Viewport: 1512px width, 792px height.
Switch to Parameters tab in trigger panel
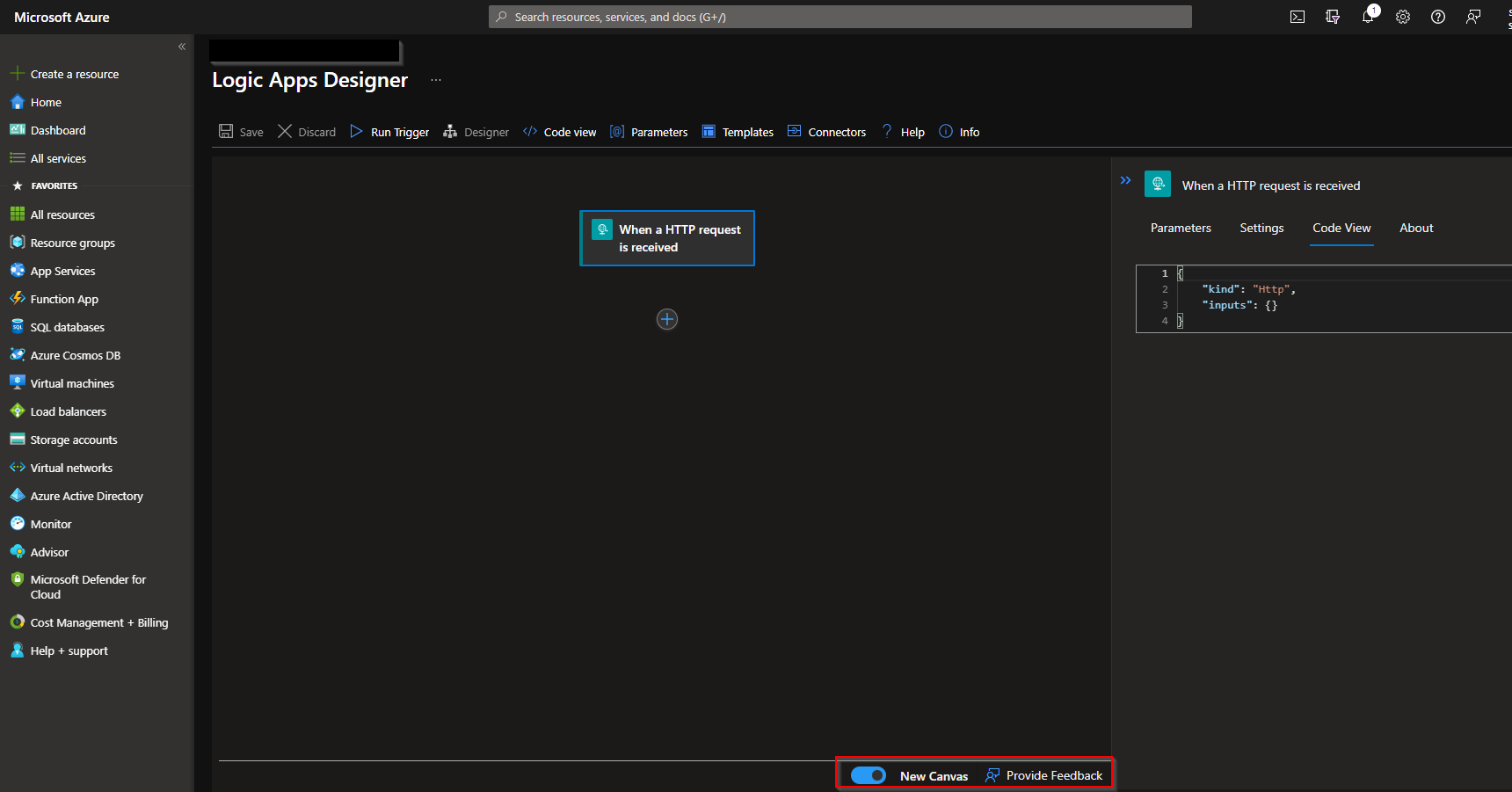click(1181, 229)
